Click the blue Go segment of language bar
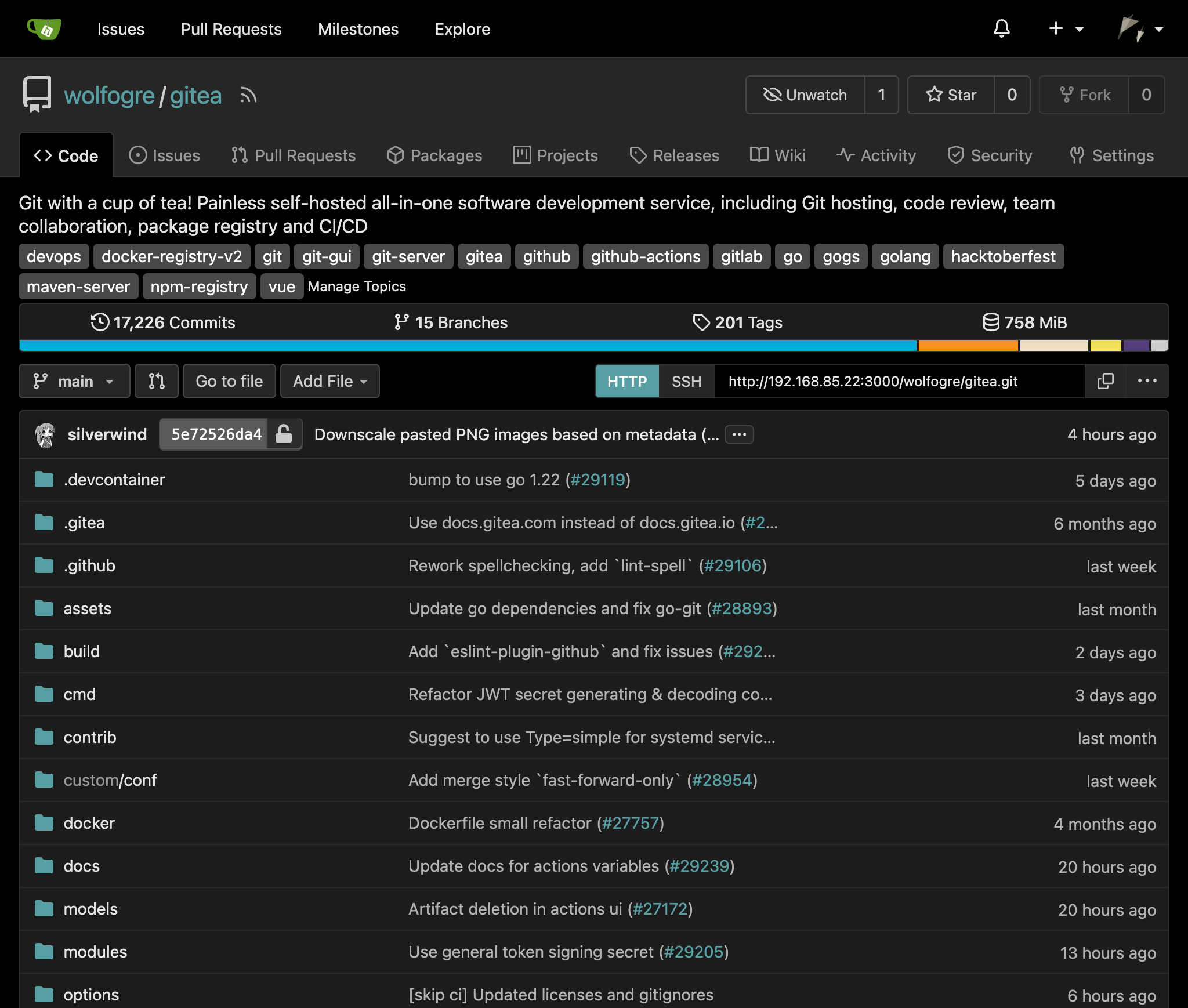The image size is (1188, 1008). click(468, 346)
